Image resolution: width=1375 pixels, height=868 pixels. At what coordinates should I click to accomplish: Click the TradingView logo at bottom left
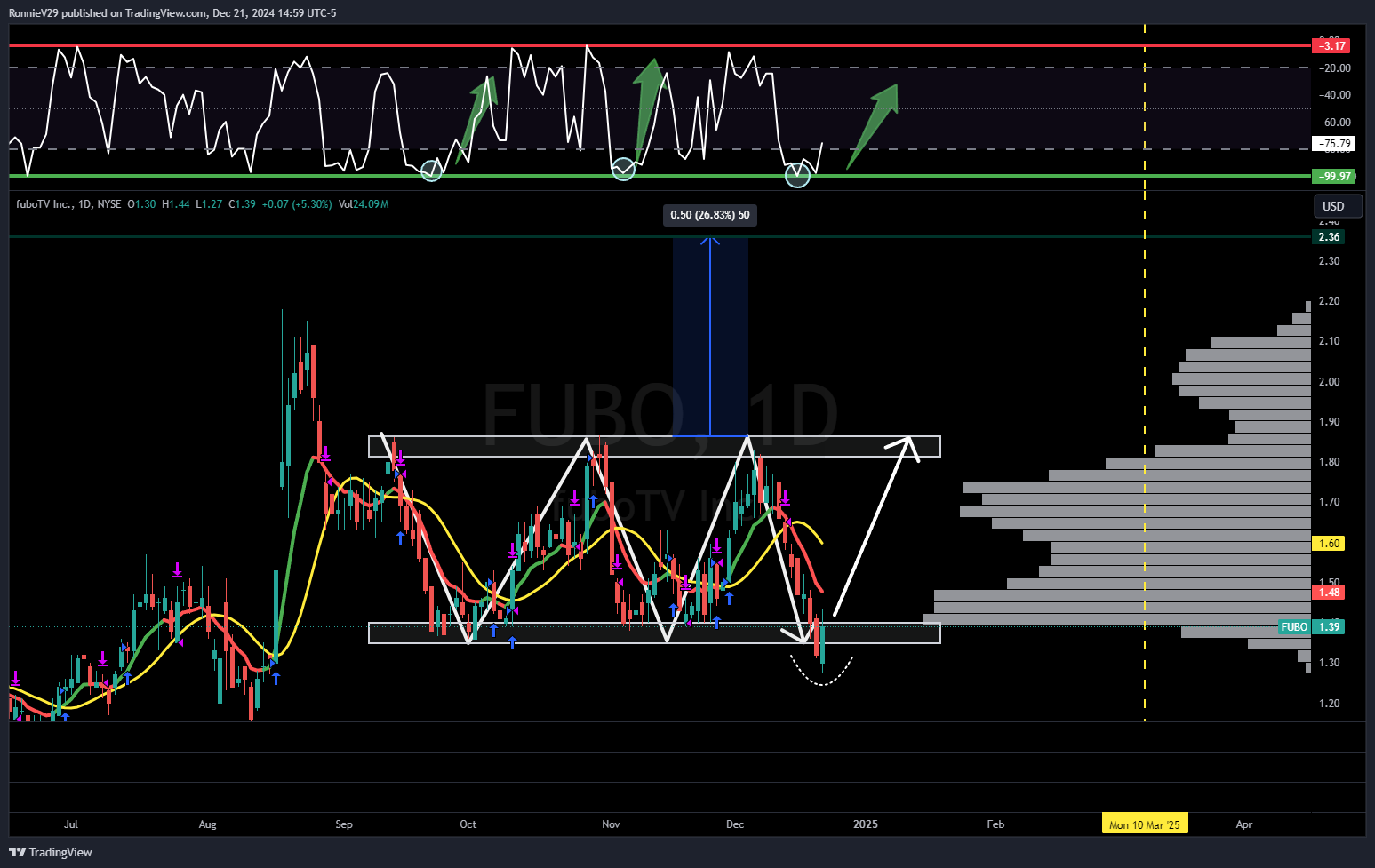click(x=51, y=852)
